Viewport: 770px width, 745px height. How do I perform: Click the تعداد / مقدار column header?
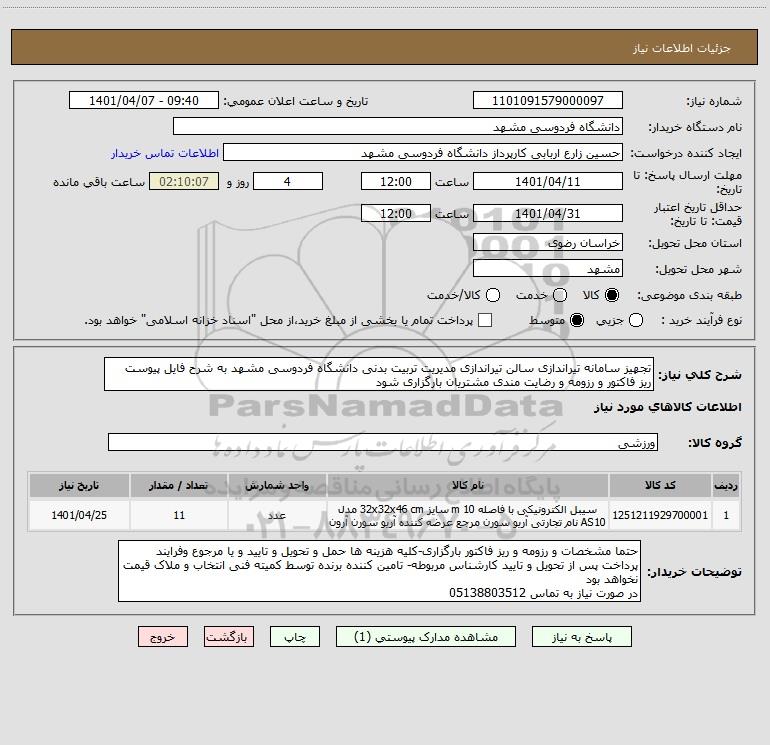tap(179, 485)
